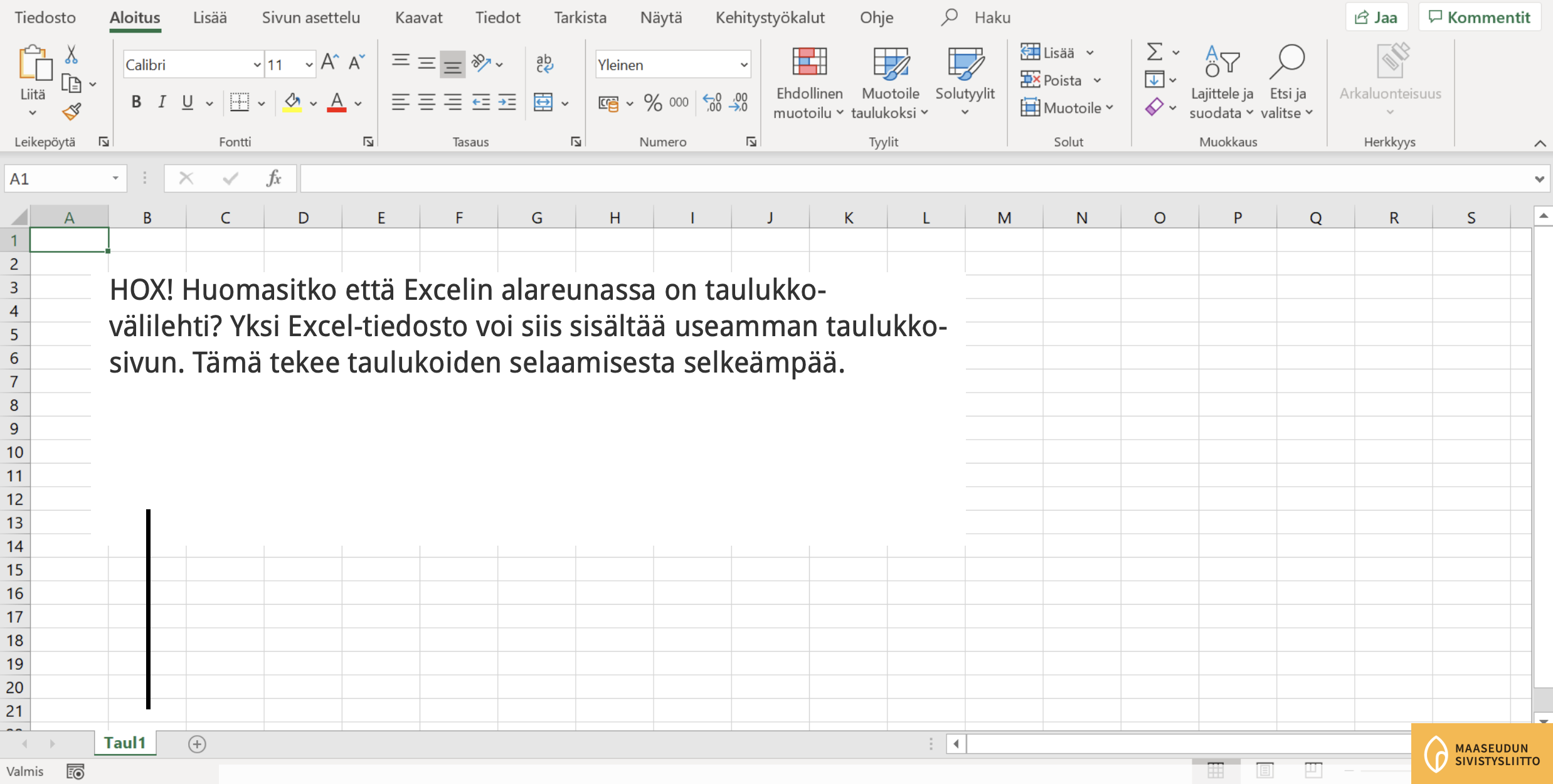
Task: Click the red font color button
Action: tap(337, 102)
